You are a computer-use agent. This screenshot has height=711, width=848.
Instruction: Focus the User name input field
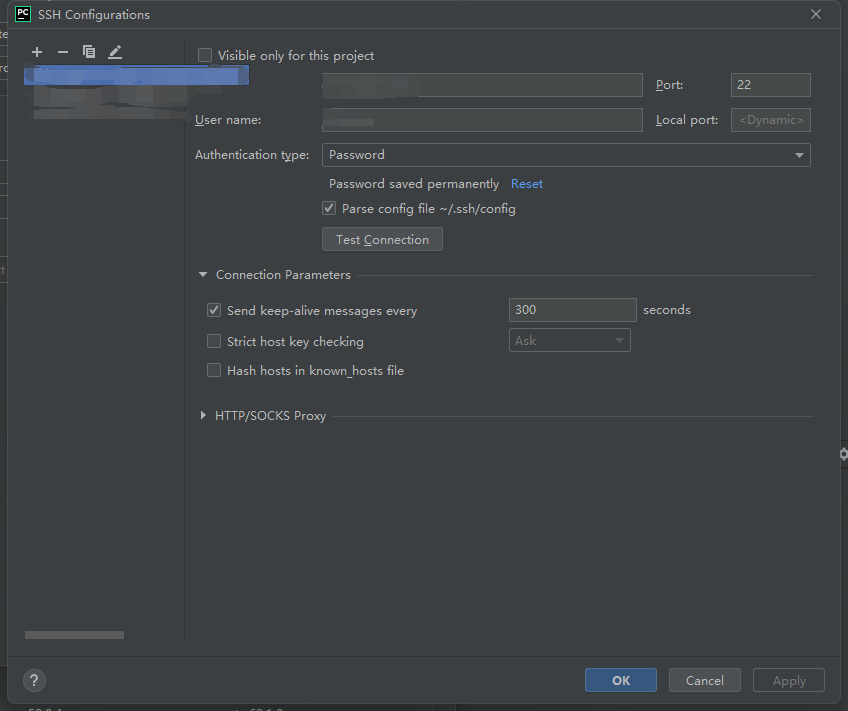(x=482, y=120)
